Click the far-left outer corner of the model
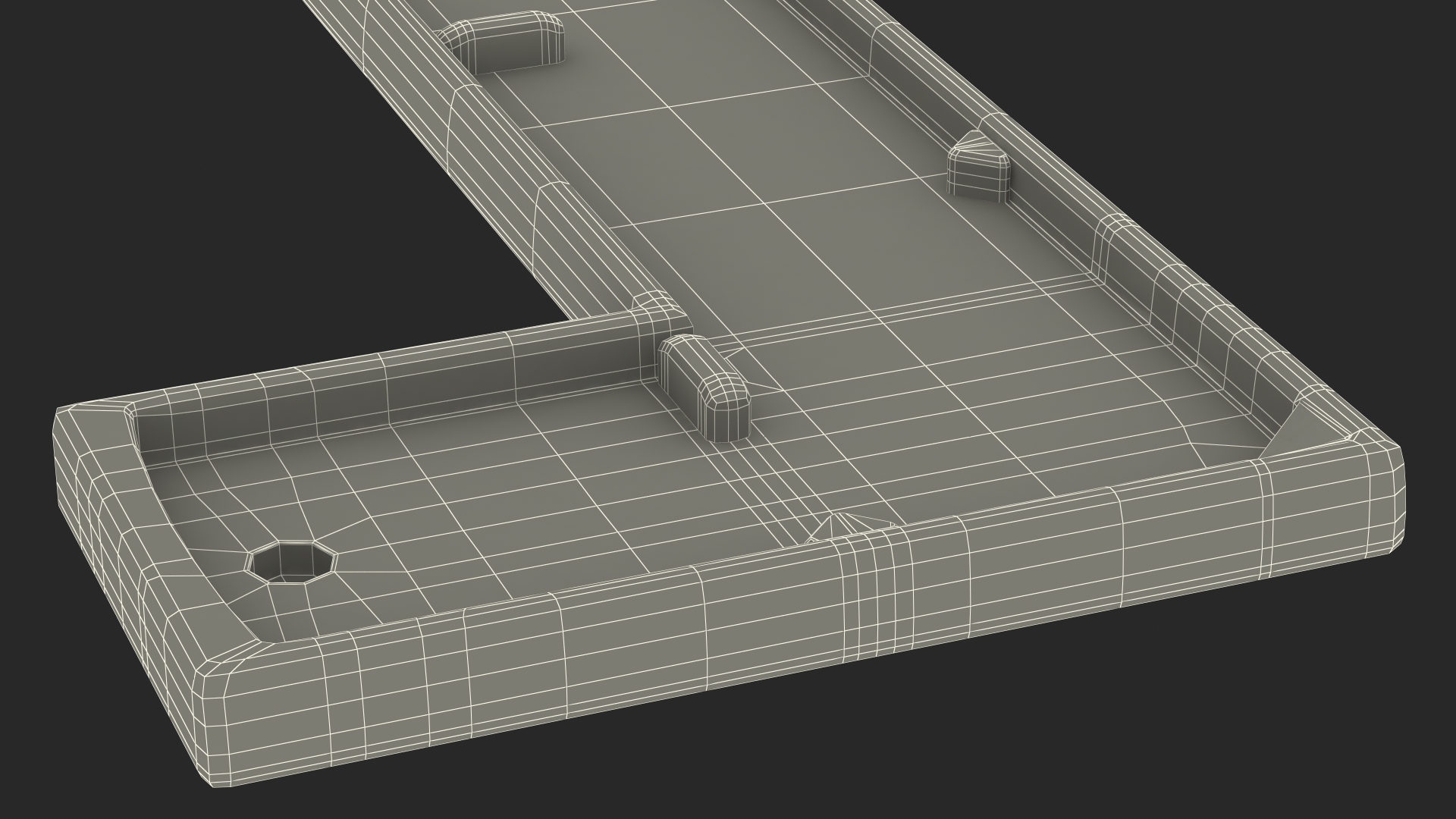Viewport: 1456px width, 819px height. pyautogui.click(x=62, y=421)
